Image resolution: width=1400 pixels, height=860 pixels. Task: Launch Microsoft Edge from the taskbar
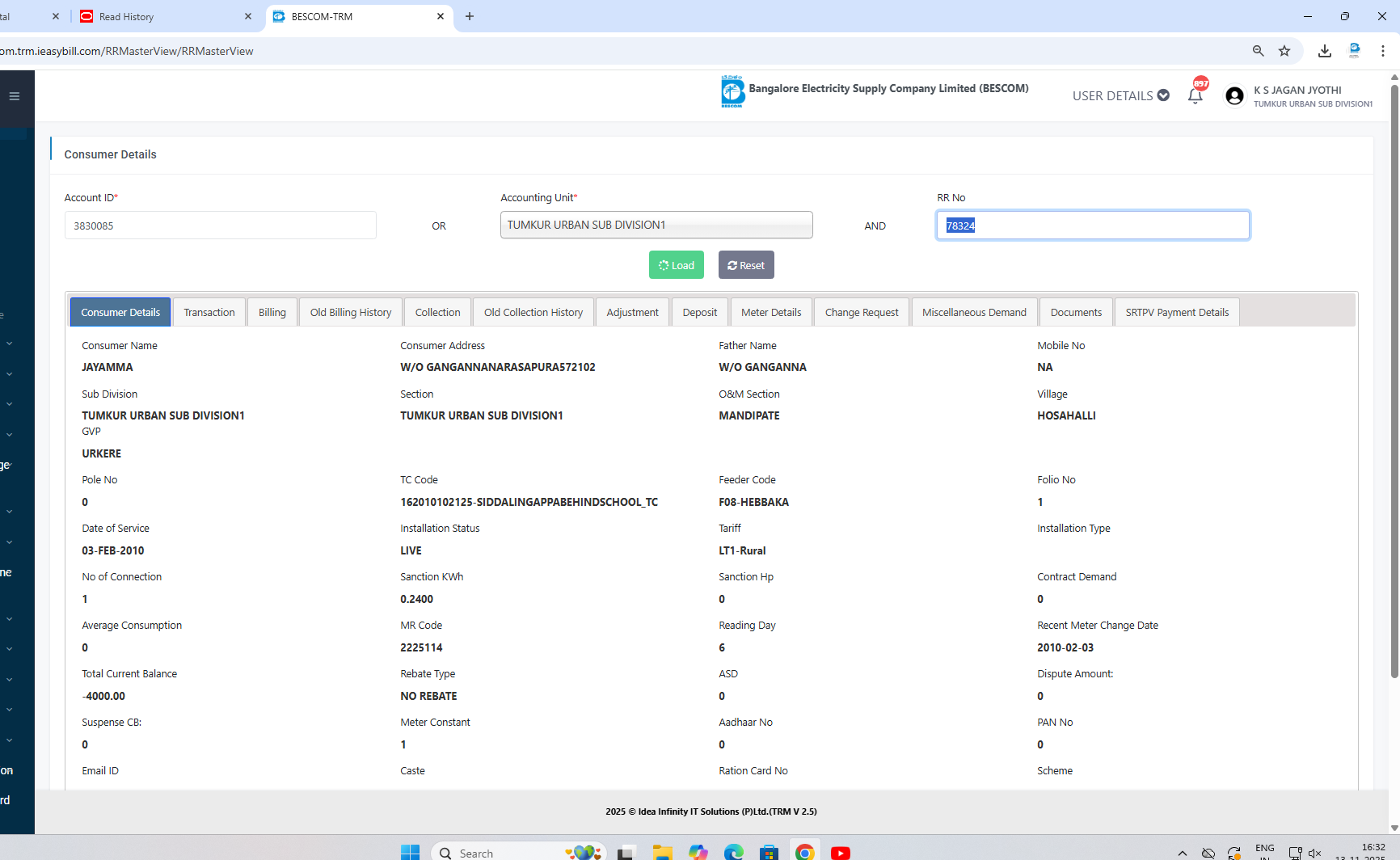734,853
